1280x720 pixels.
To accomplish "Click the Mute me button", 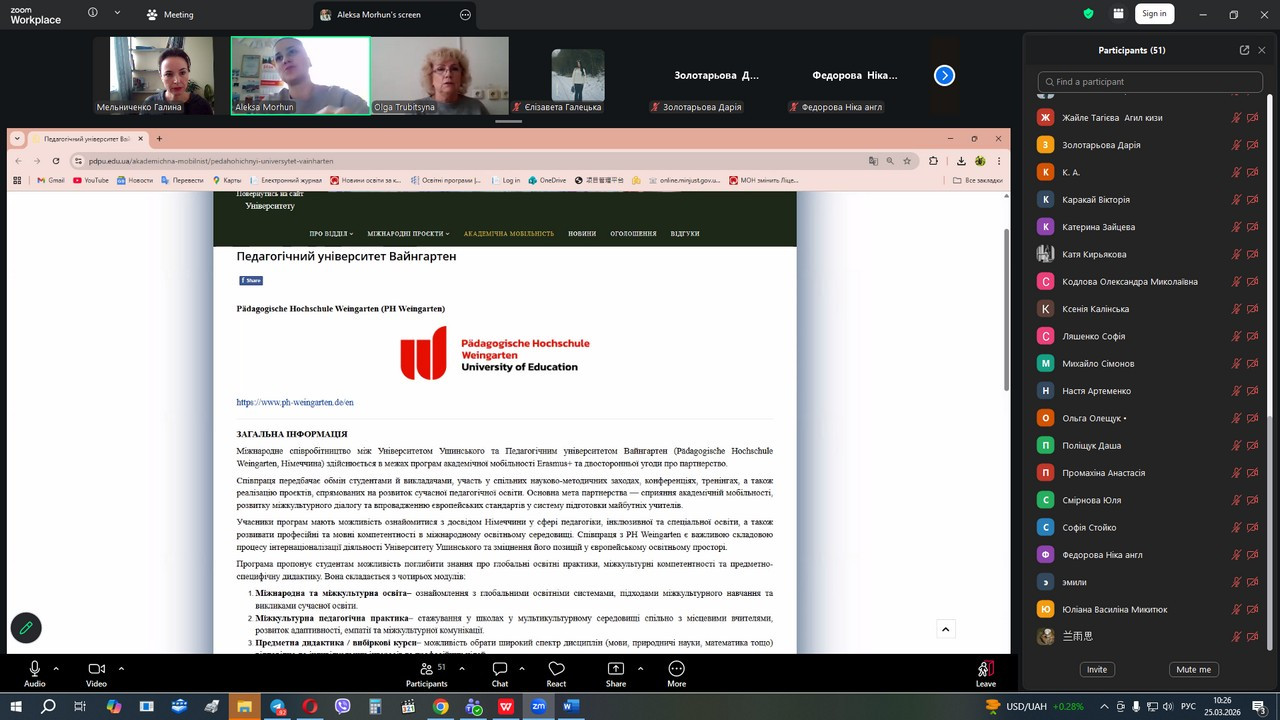I will coord(1193,669).
